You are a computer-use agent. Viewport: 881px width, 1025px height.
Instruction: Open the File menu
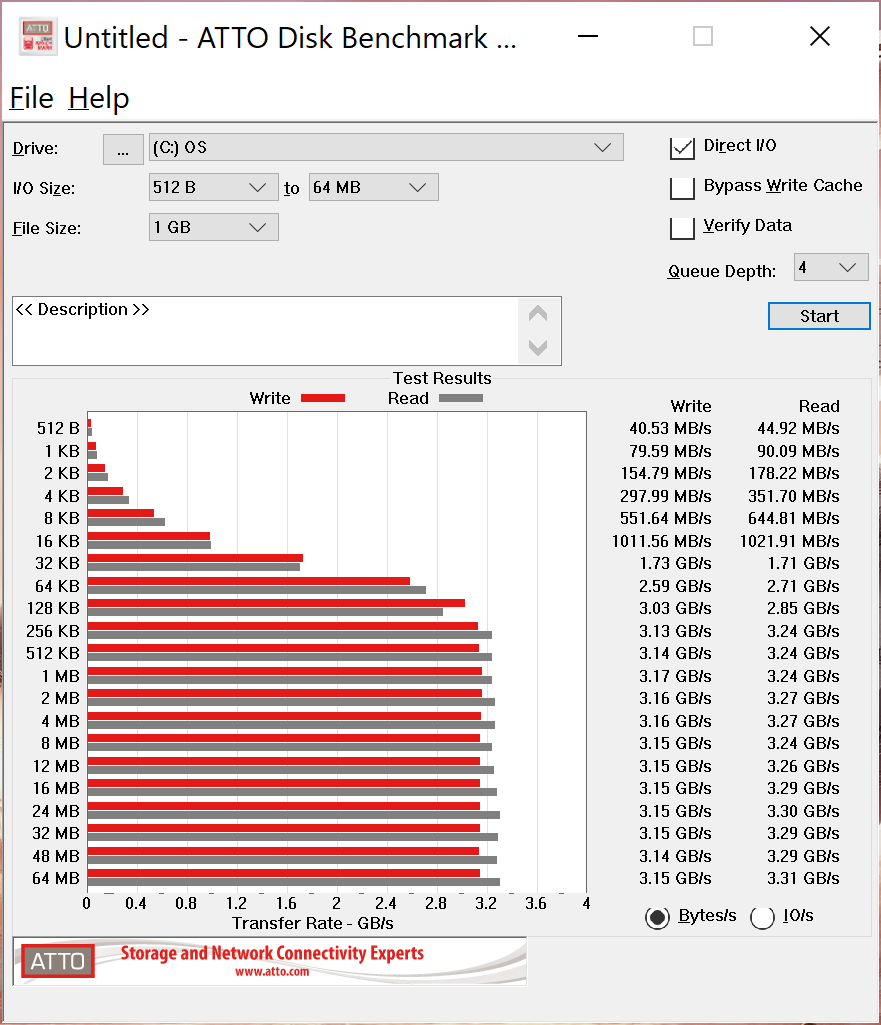pos(31,98)
